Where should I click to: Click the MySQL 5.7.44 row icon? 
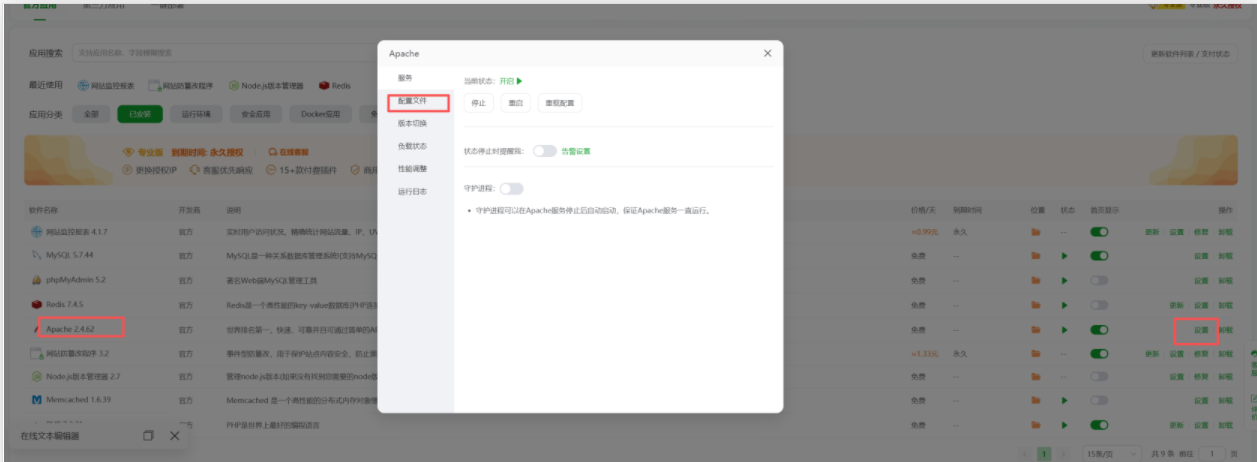click(36, 256)
